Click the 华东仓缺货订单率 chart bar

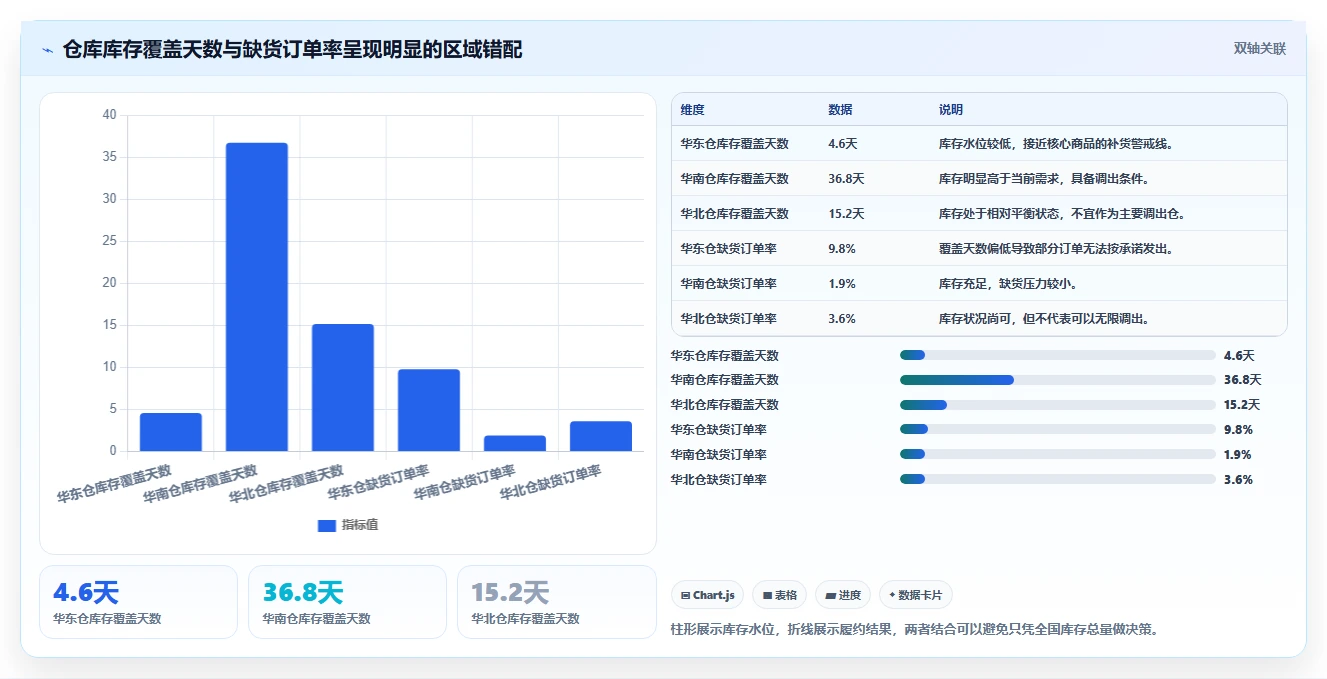click(429, 410)
